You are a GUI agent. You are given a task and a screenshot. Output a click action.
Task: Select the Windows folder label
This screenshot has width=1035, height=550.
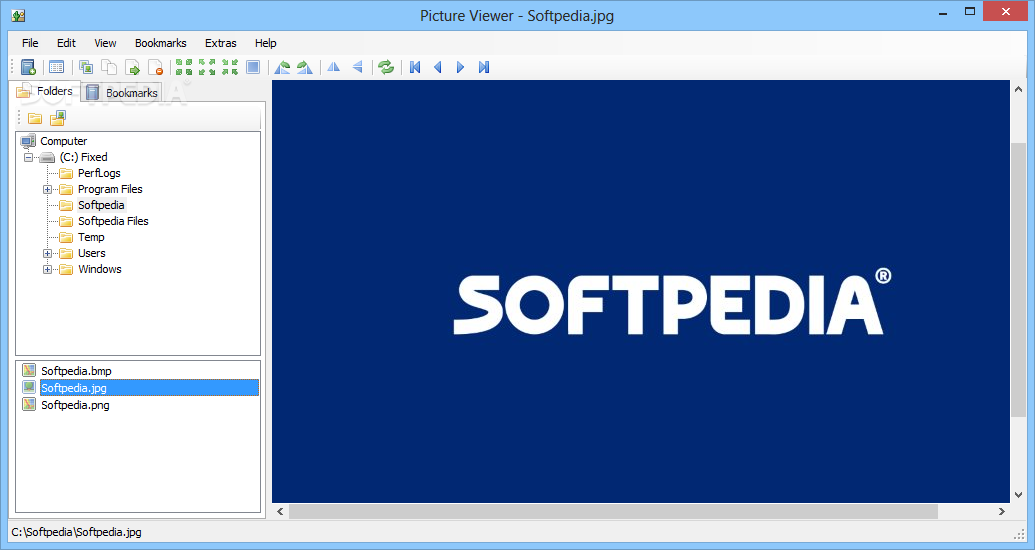pyautogui.click(x=100, y=269)
